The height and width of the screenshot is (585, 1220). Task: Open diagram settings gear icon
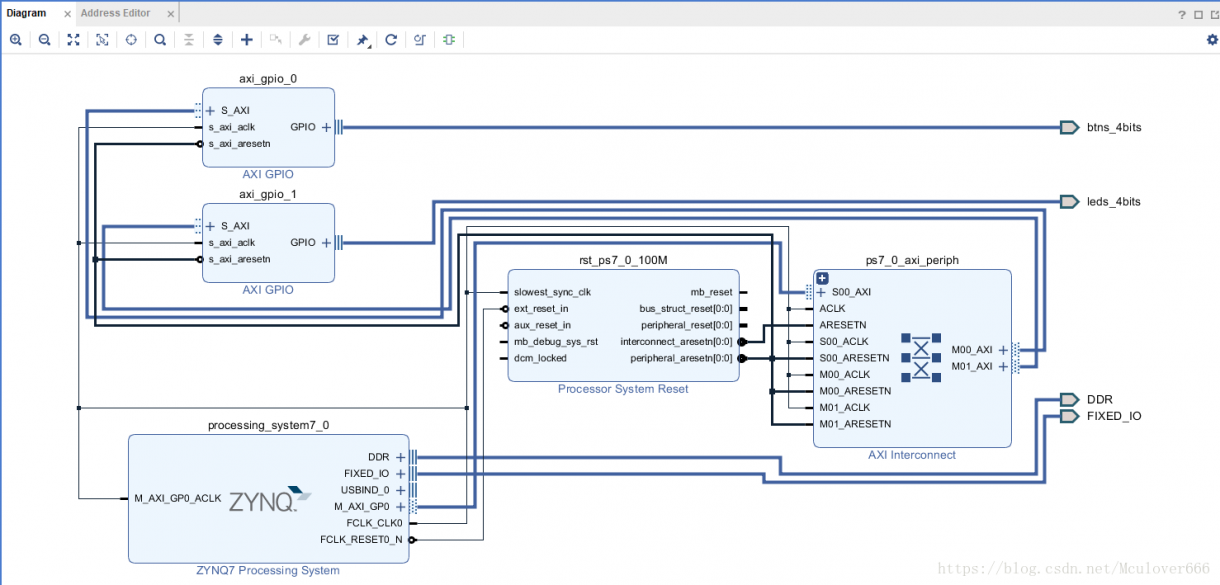click(1212, 40)
